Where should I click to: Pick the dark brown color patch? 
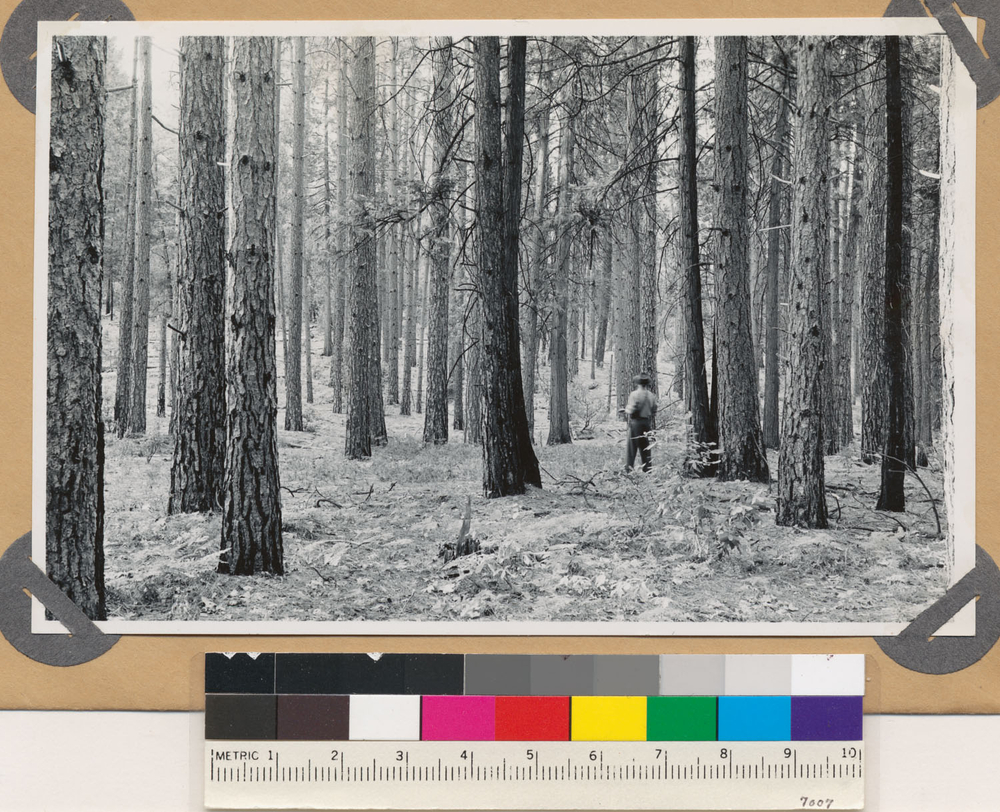click(x=312, y=718)
